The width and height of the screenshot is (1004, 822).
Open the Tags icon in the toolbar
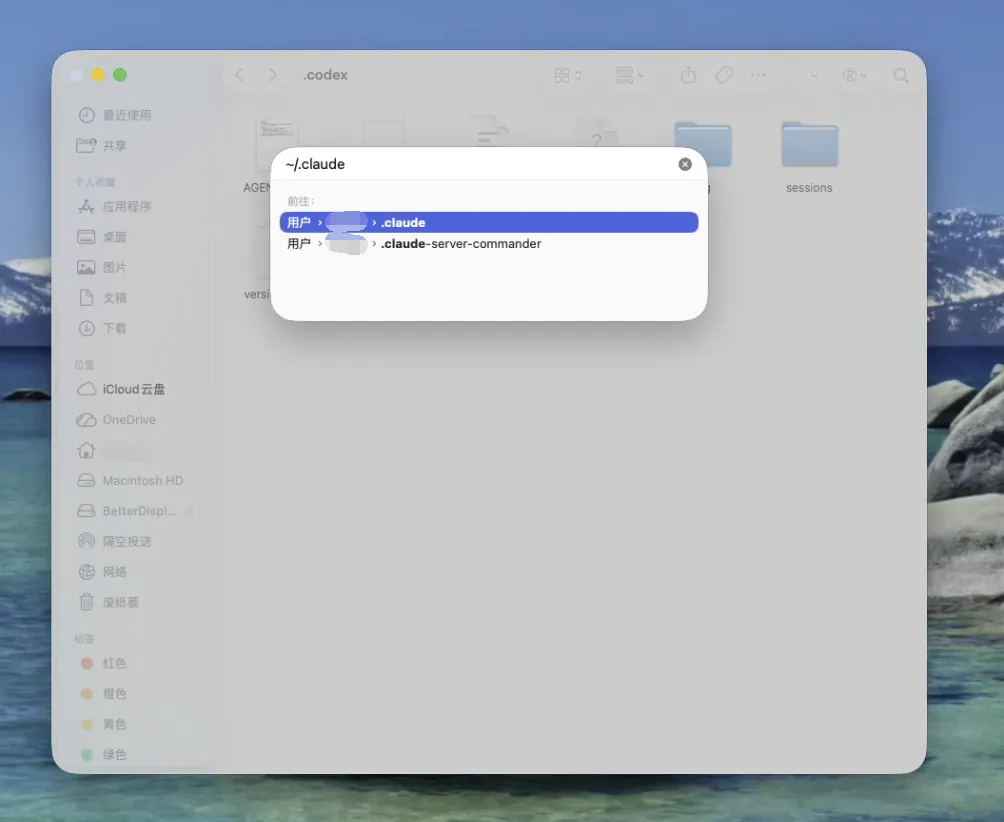coord(723,75)
